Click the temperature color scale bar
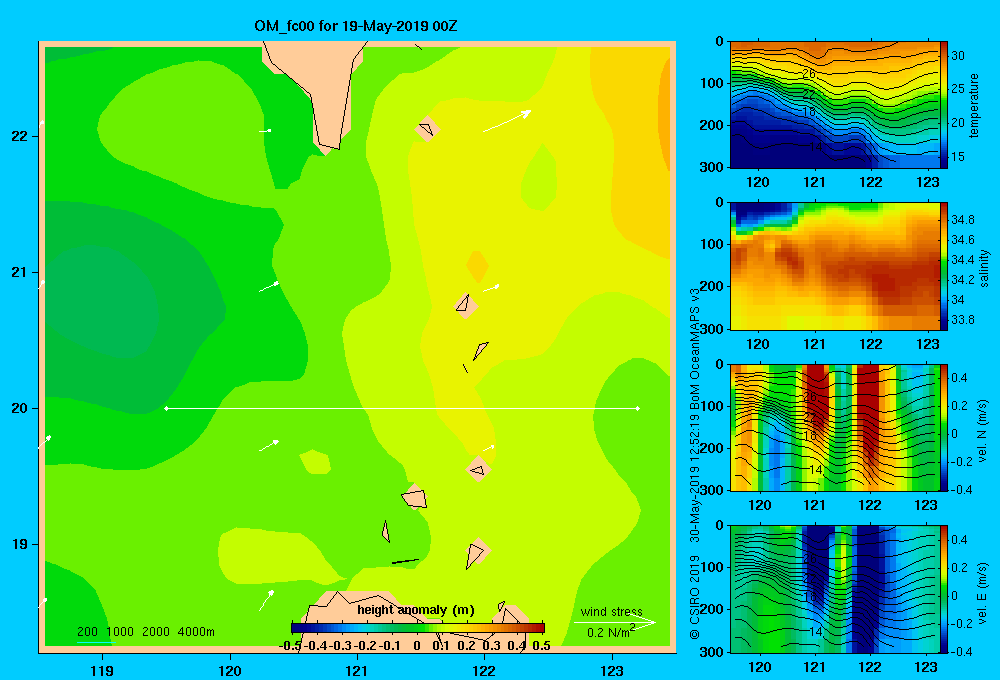The width and height of the screenshot is (1000, 680). [x=944, y=105]
